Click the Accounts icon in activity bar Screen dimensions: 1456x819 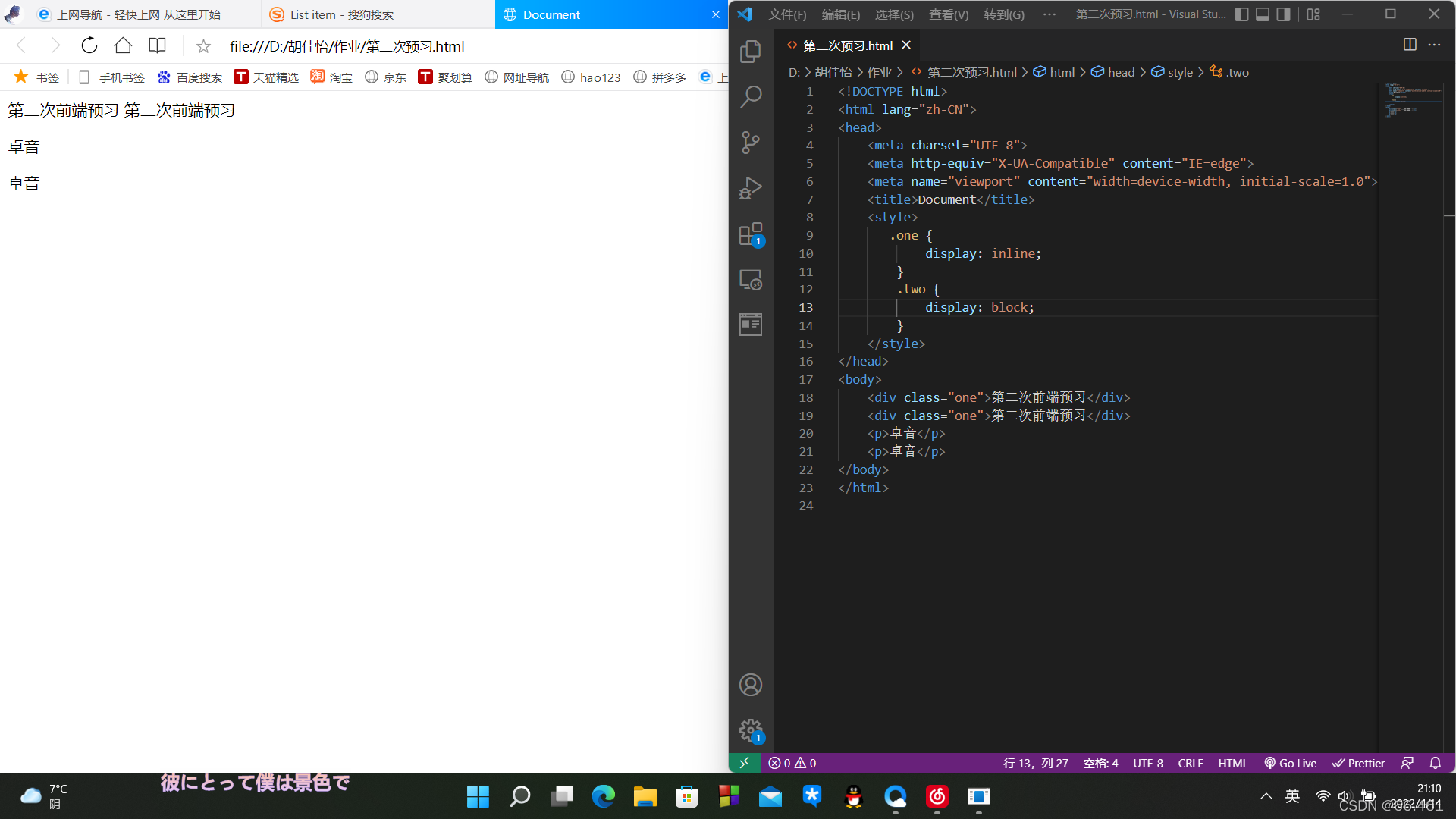pyautogui.click(x=750, y=685)
